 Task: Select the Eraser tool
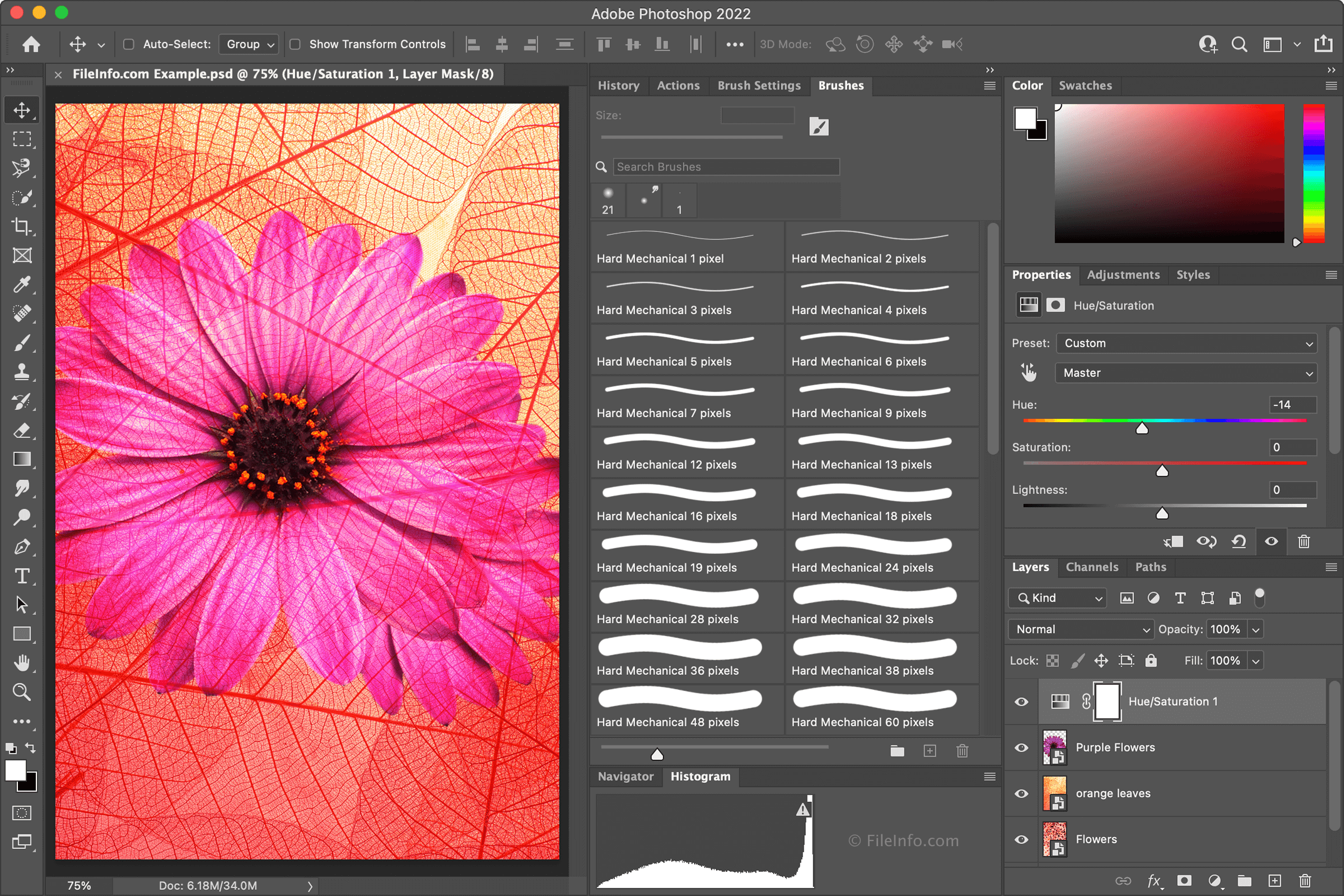tap(22, 430)
